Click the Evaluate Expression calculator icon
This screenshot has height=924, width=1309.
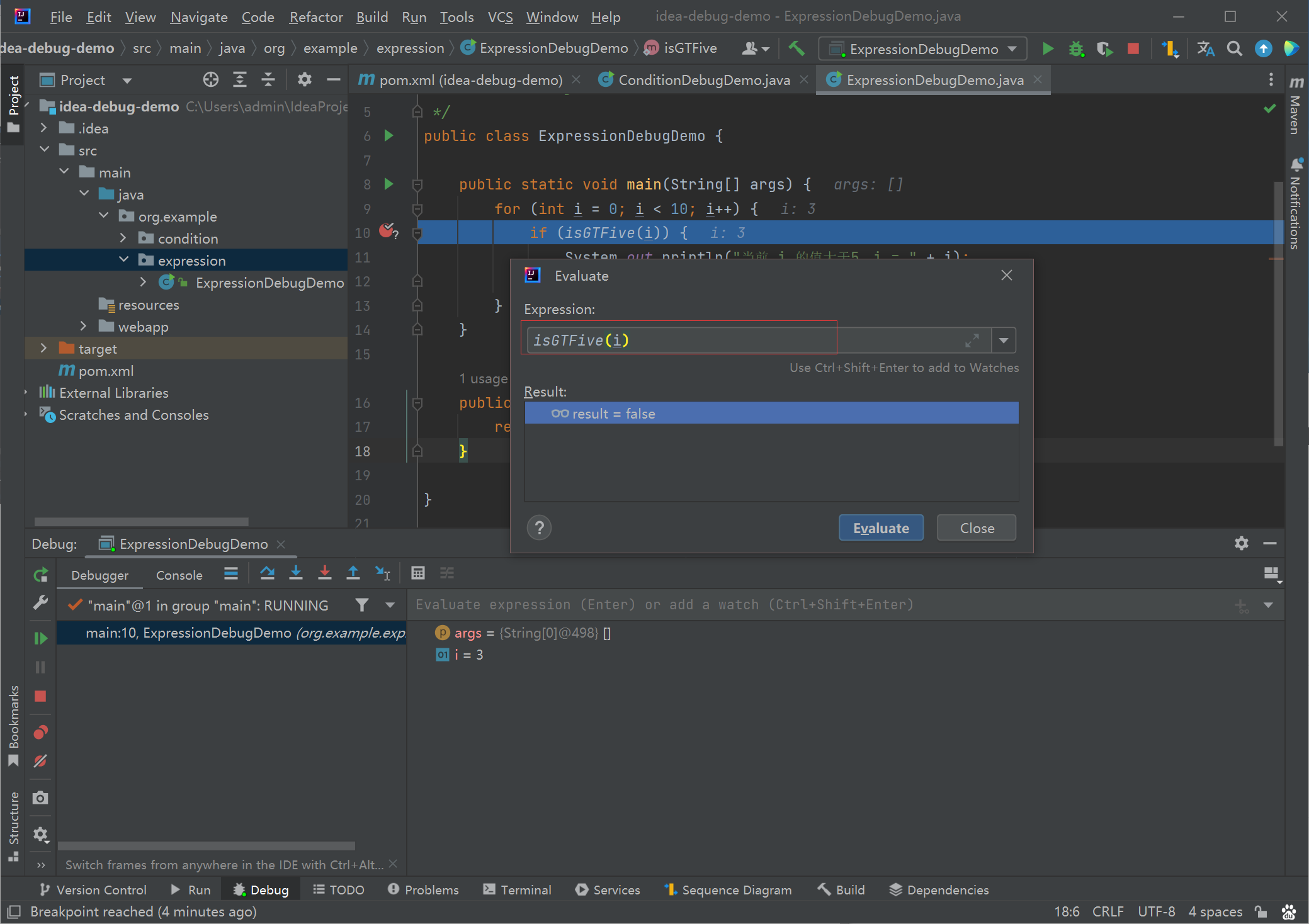coord(417,573)
